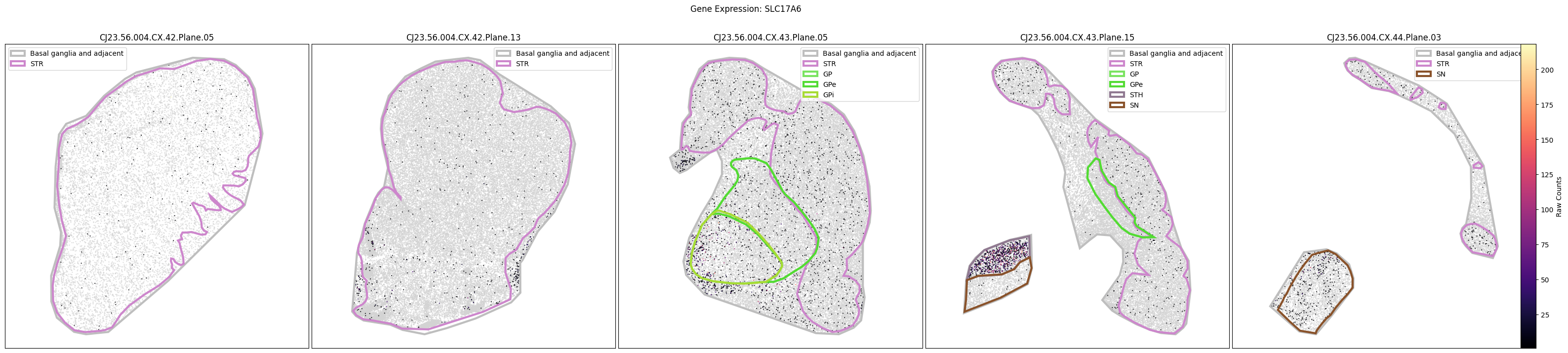Image resolution: width=1568 pixels, height=353 pixels.
Task: Click the GP legend label in CX.43.Plane.15 panel
Action: coord(1134,74)
